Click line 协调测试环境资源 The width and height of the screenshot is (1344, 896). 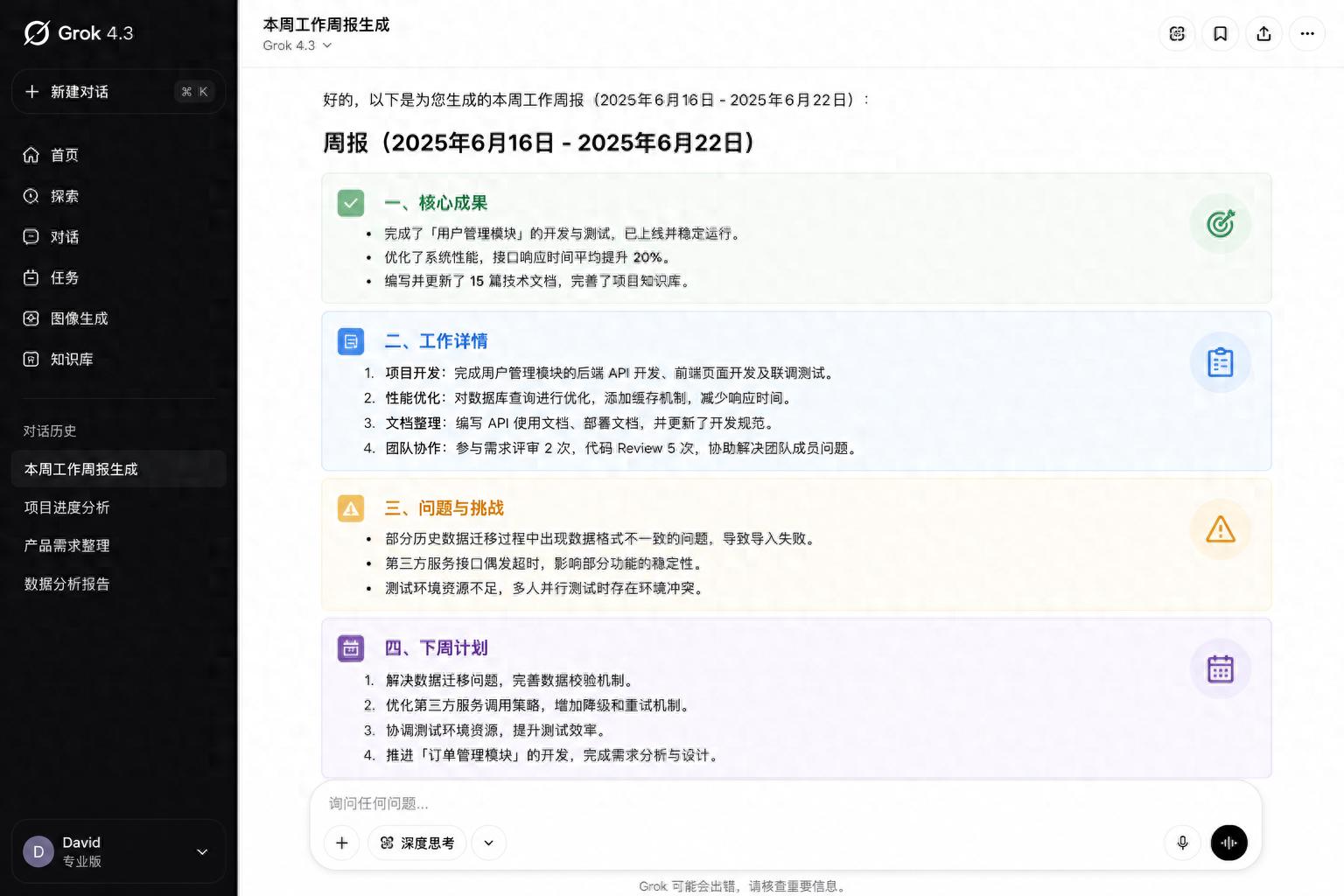pos(497,730)
